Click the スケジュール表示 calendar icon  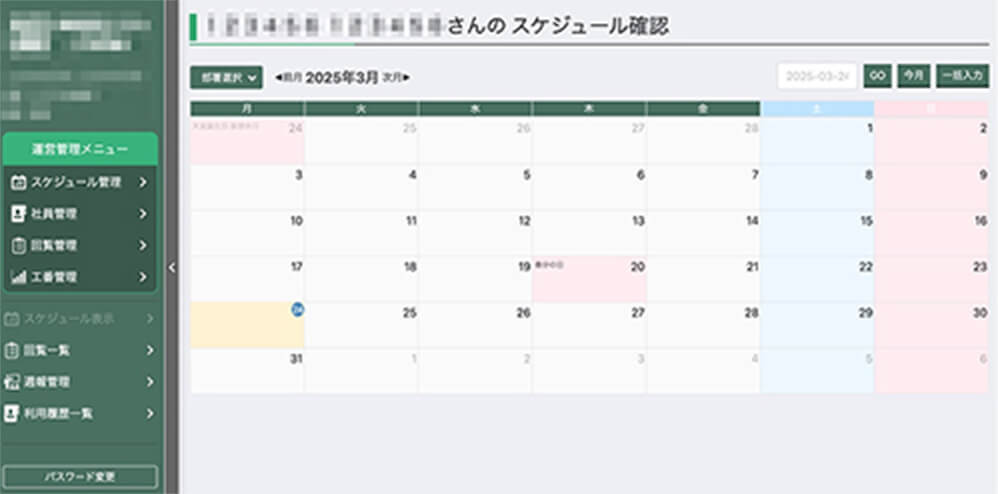[11, 319]
